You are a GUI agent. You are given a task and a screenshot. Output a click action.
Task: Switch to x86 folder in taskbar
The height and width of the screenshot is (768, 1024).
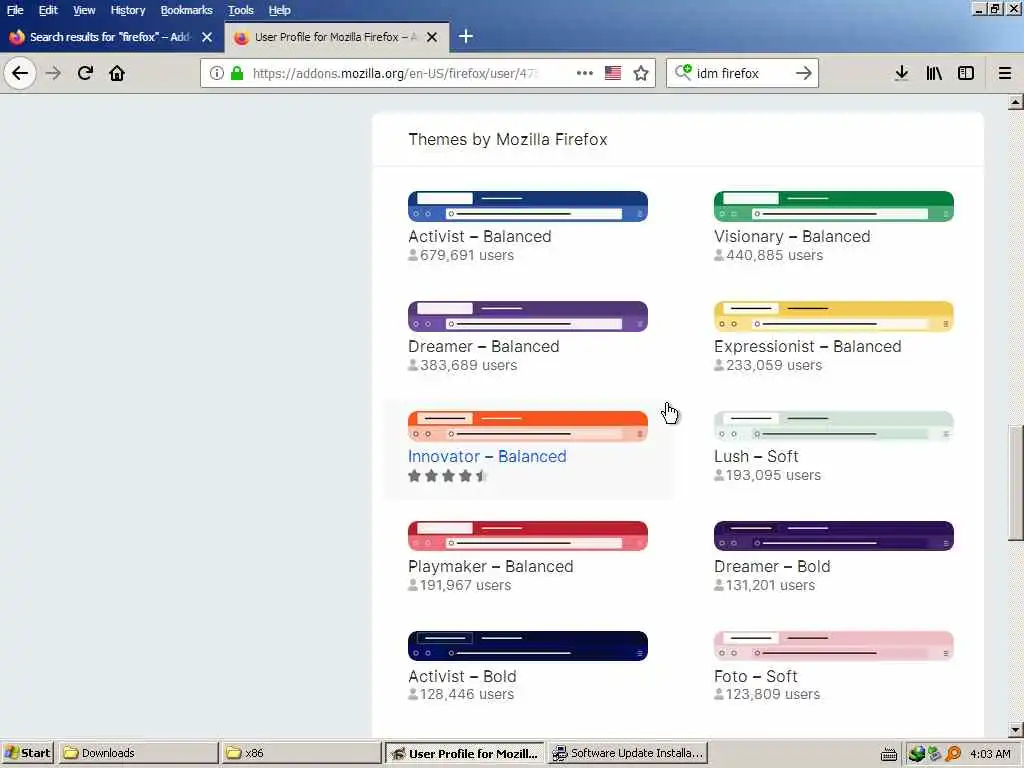(x=301, y=754)
